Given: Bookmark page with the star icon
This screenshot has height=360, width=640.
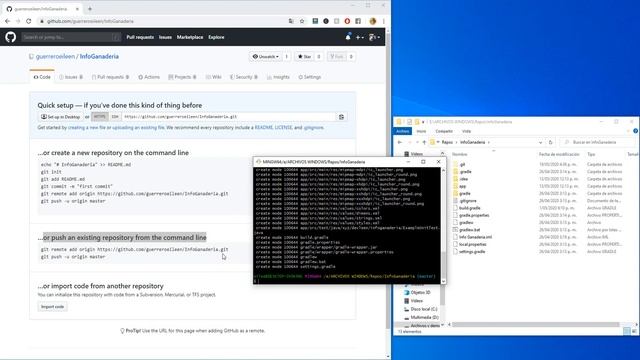Looking at the screenshot, I should pyautogui.click(x=302, y=21).
